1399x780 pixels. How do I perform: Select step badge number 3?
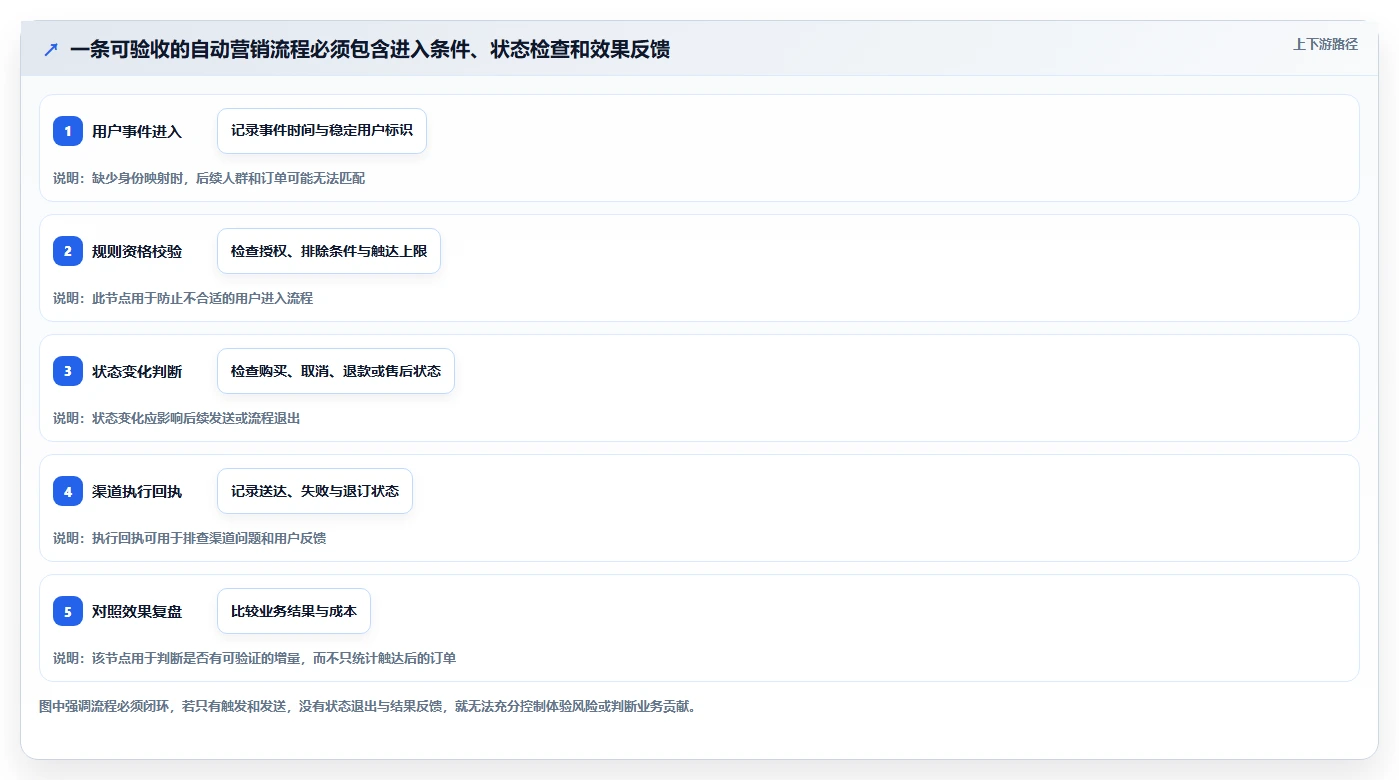pos(68,371)
